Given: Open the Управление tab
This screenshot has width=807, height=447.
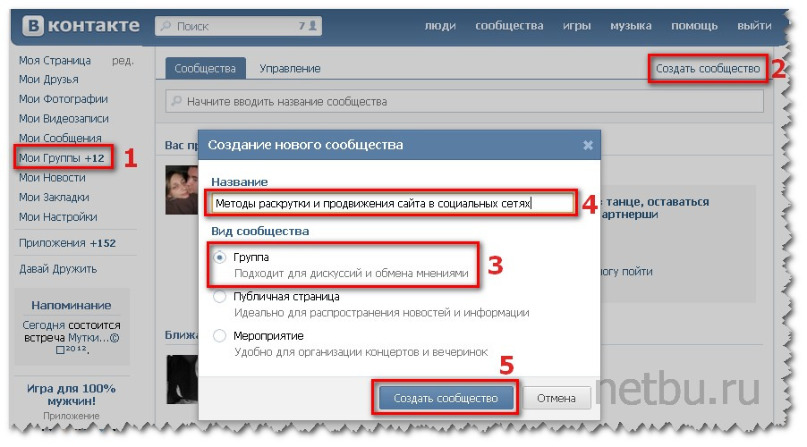Looking at the screenshot, I should (x=290, y=68).
